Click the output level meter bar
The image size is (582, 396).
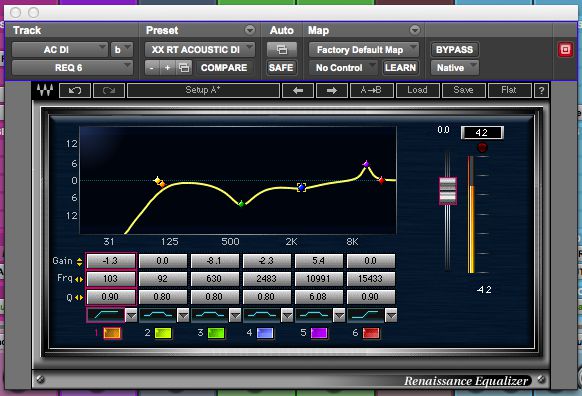(471, 215)
